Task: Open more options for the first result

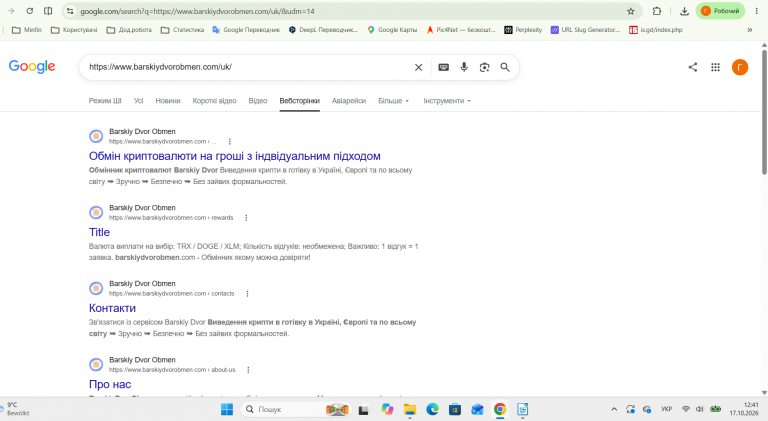Action: [x=230, y=141]
